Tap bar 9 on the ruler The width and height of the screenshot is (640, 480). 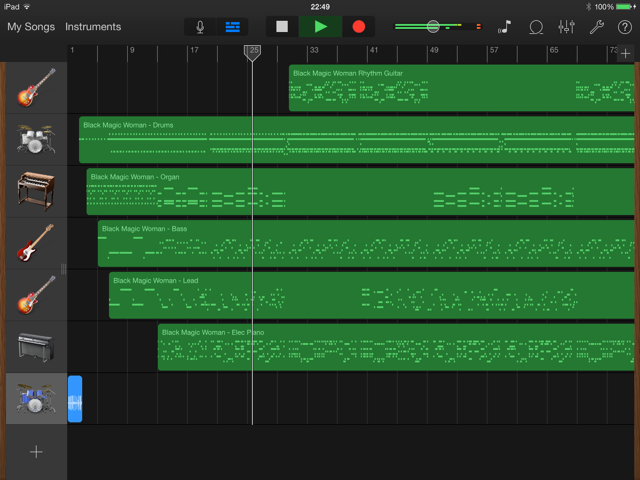click(x=132, y=50)
